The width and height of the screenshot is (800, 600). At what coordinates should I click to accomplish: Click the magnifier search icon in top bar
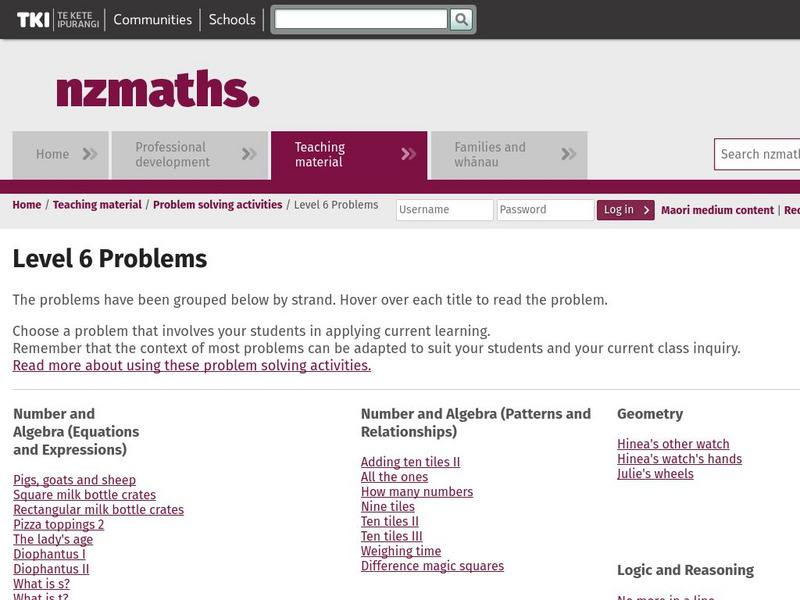pyautogui.click(x=461, y=19)
